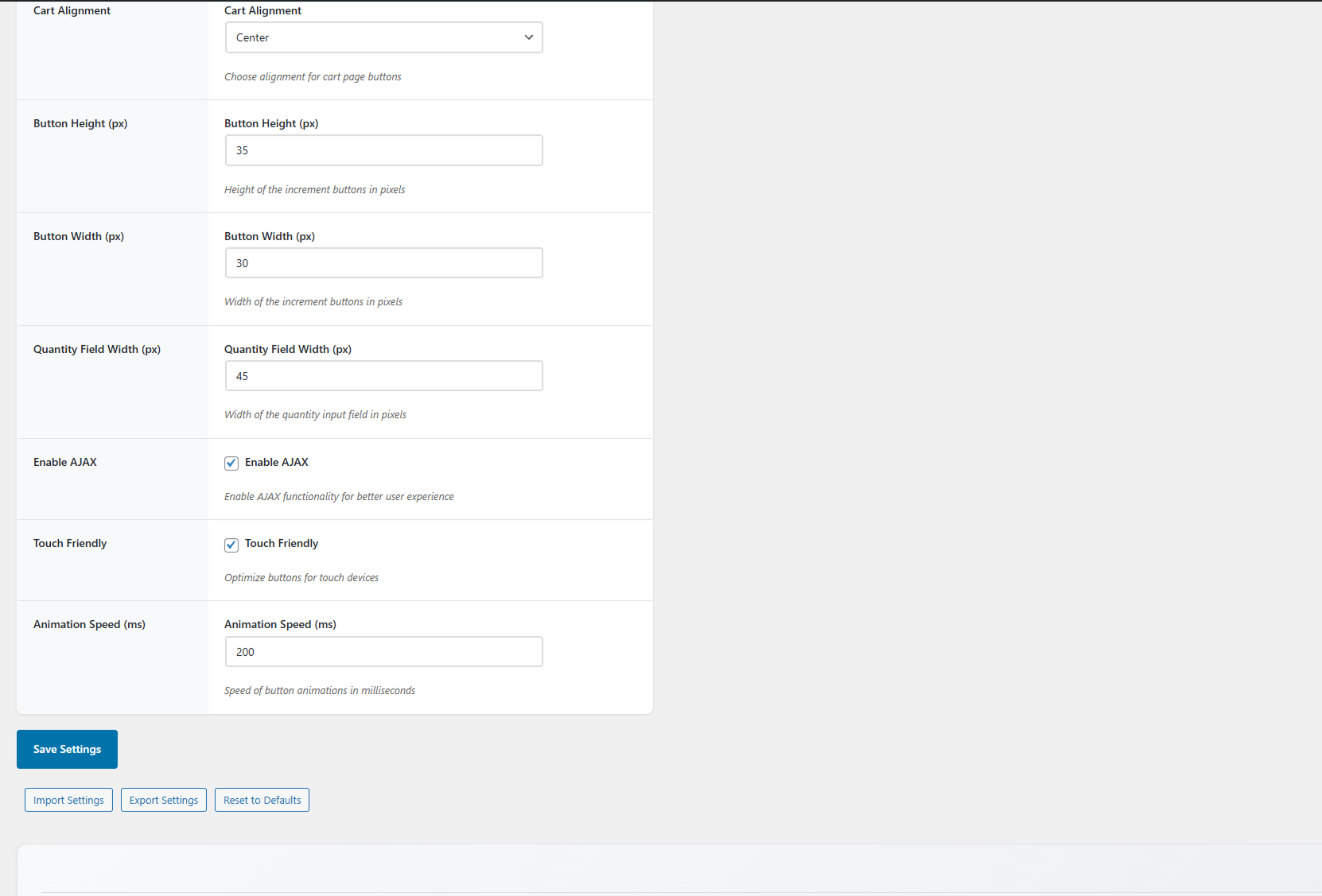1322x896 pixels.
Task: Click the Enable AJAX label beside its checkbox
Action: click(276, 462)
